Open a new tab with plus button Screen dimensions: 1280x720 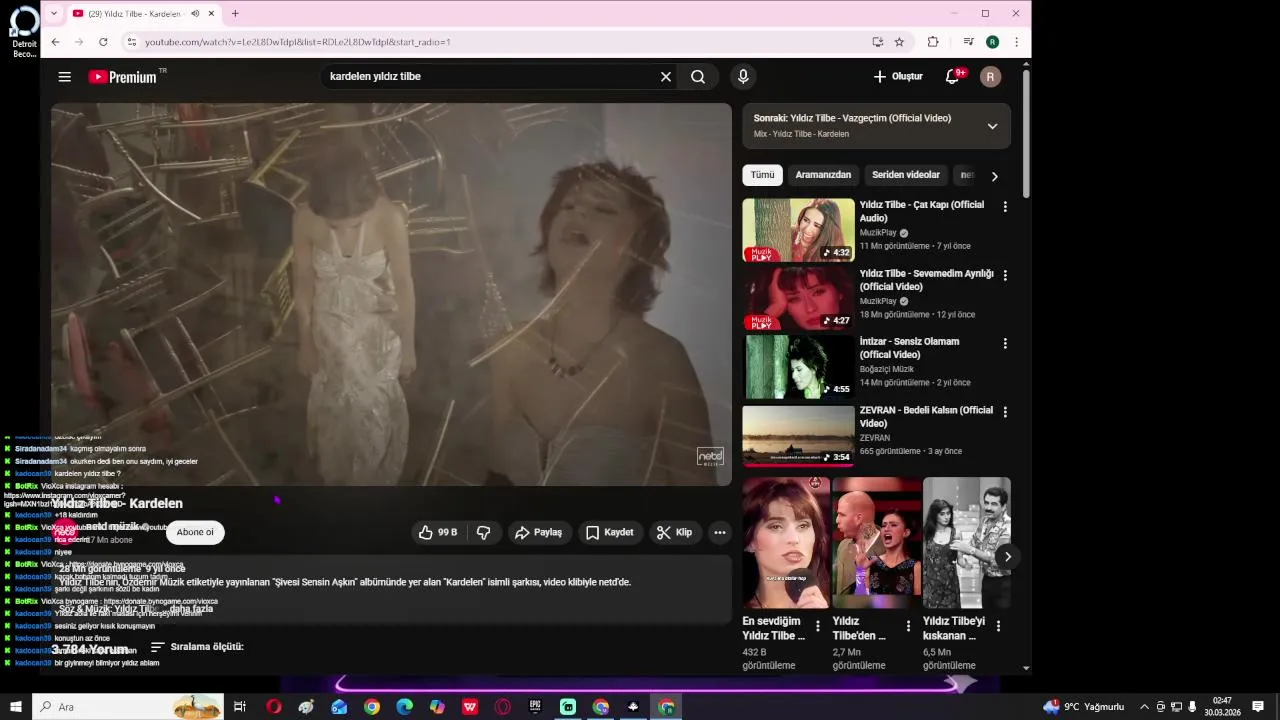235,14
